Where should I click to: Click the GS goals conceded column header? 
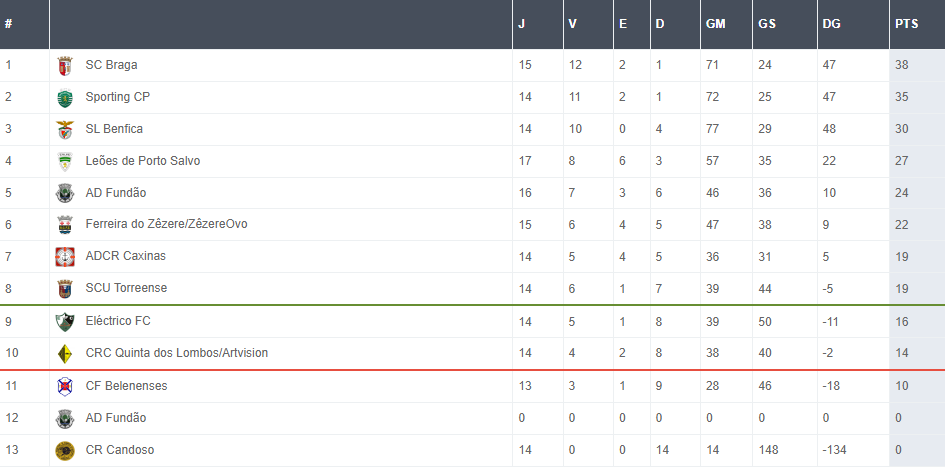click(x=767, y=24)
